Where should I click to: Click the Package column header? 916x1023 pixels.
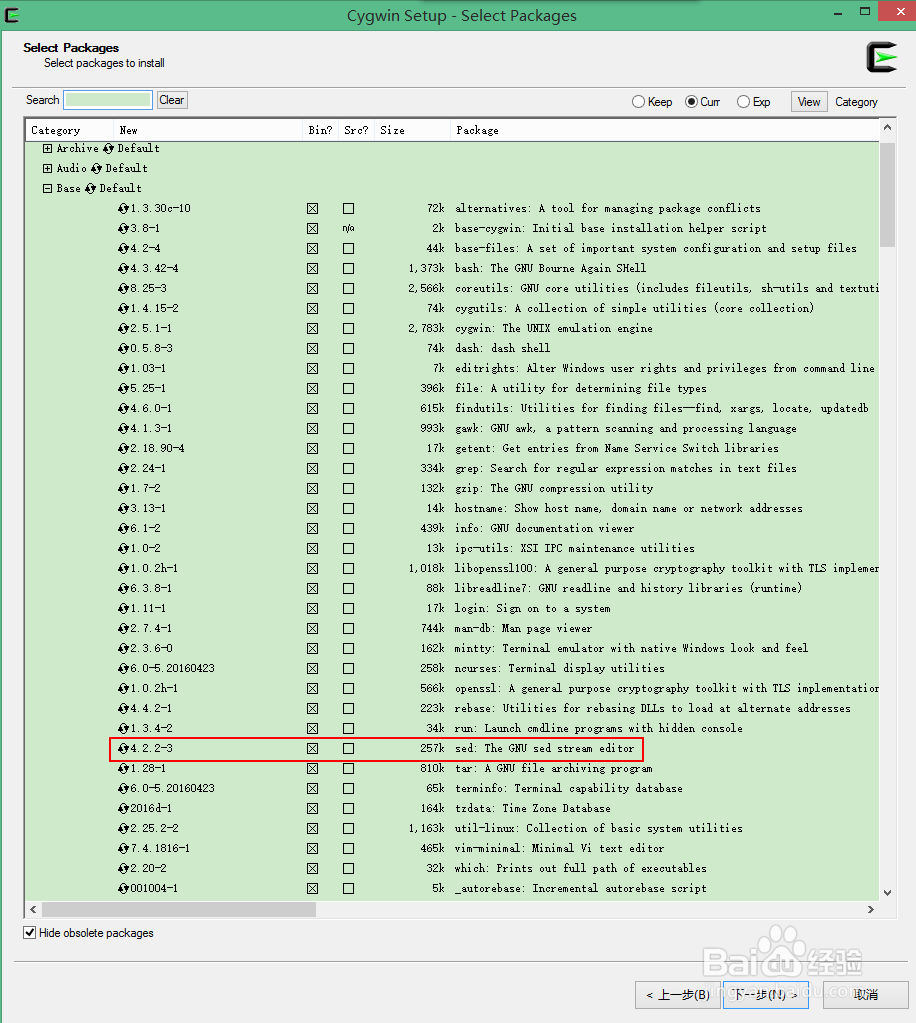(x=664, y=130)
